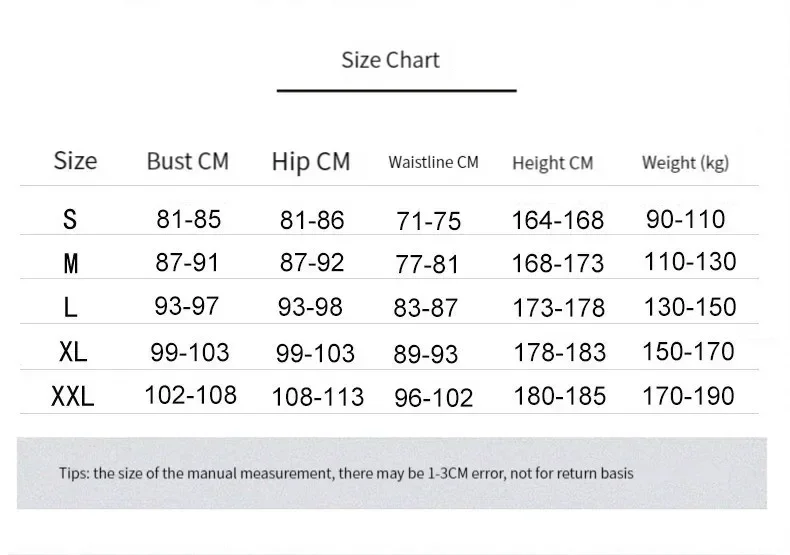Select the Size column header

pos(75,161)
